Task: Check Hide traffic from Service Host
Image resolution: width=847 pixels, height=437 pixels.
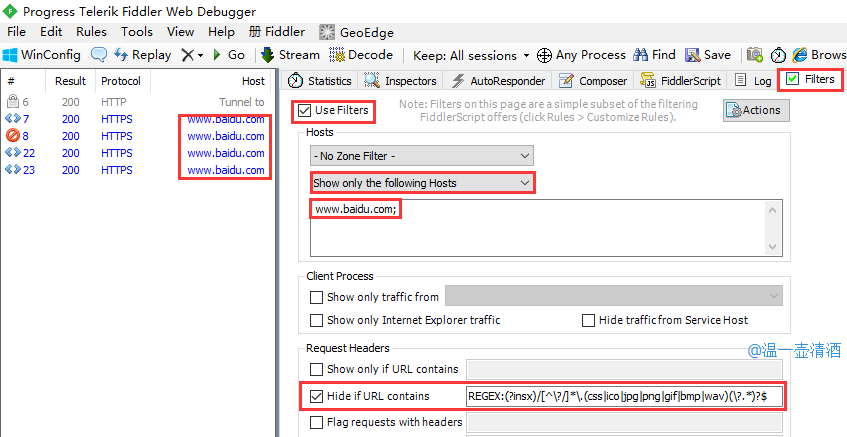Action: pyautogui.click(x=589, y=320)
